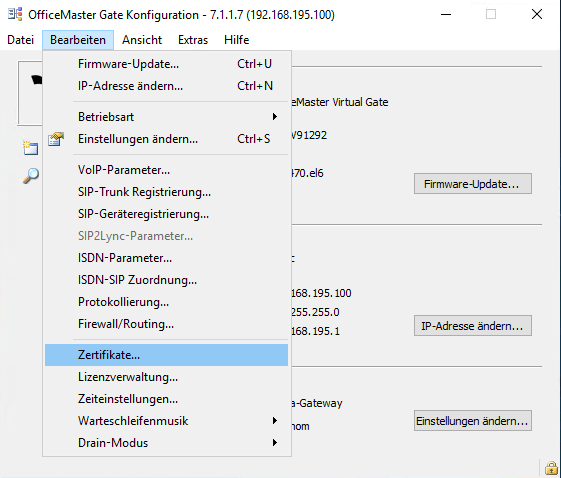This screenshot has height=478, width=561.
Task: Open VoIP-Parameter... from the menu
Action: point(166,170)
